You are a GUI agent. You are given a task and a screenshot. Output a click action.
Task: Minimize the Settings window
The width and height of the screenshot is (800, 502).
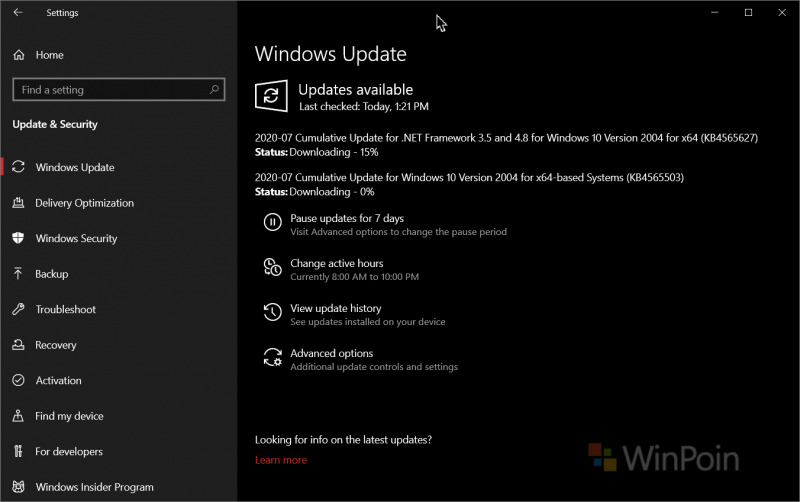(x=715, y=12)
